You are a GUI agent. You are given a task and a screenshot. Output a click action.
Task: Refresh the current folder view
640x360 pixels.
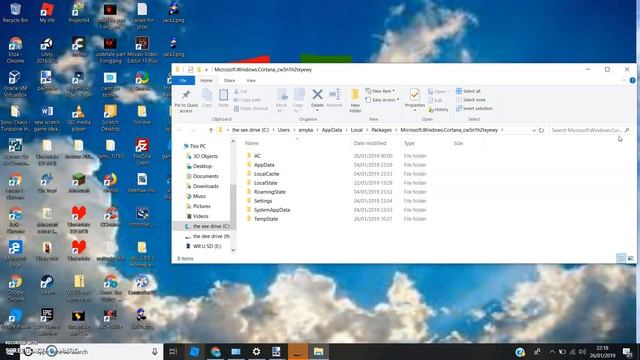point(541,130)
